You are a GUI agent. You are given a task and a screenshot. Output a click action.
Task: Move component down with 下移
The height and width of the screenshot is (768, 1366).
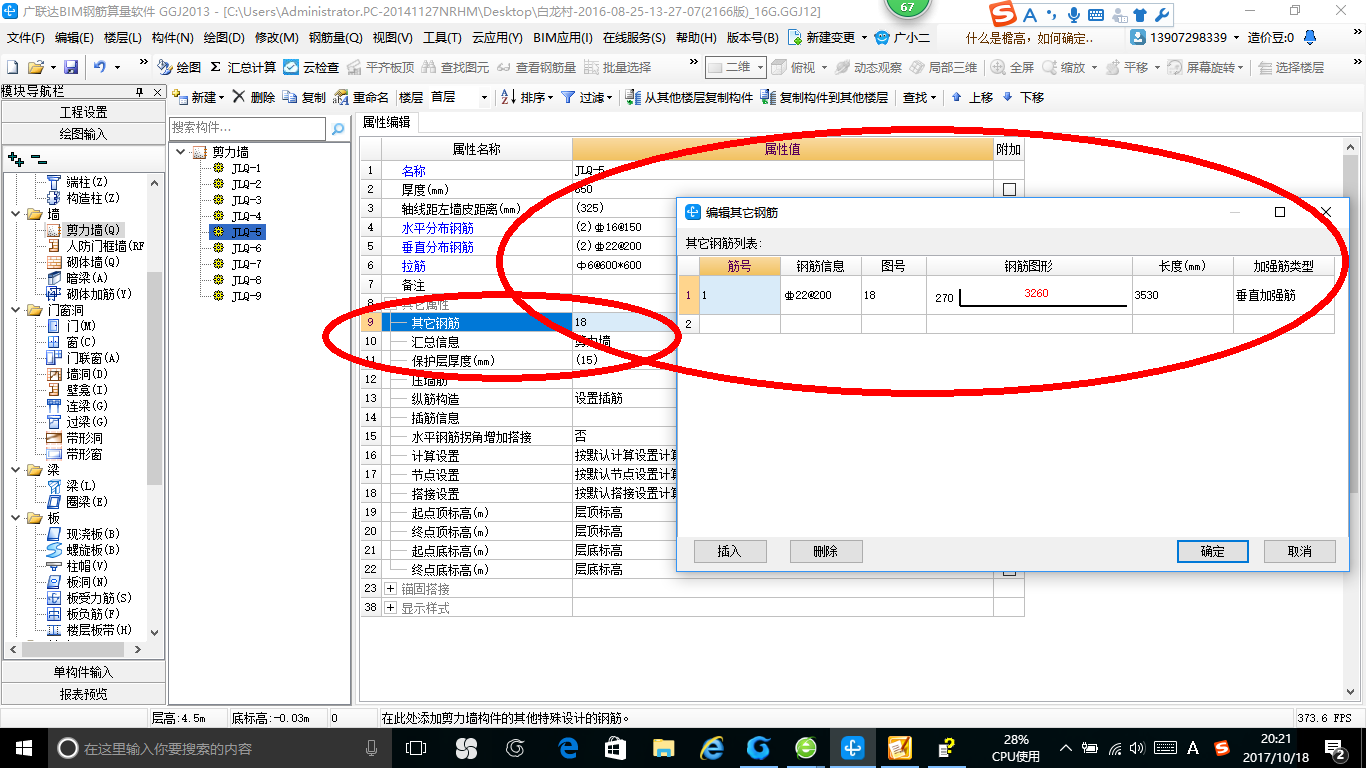[1023, 97]
